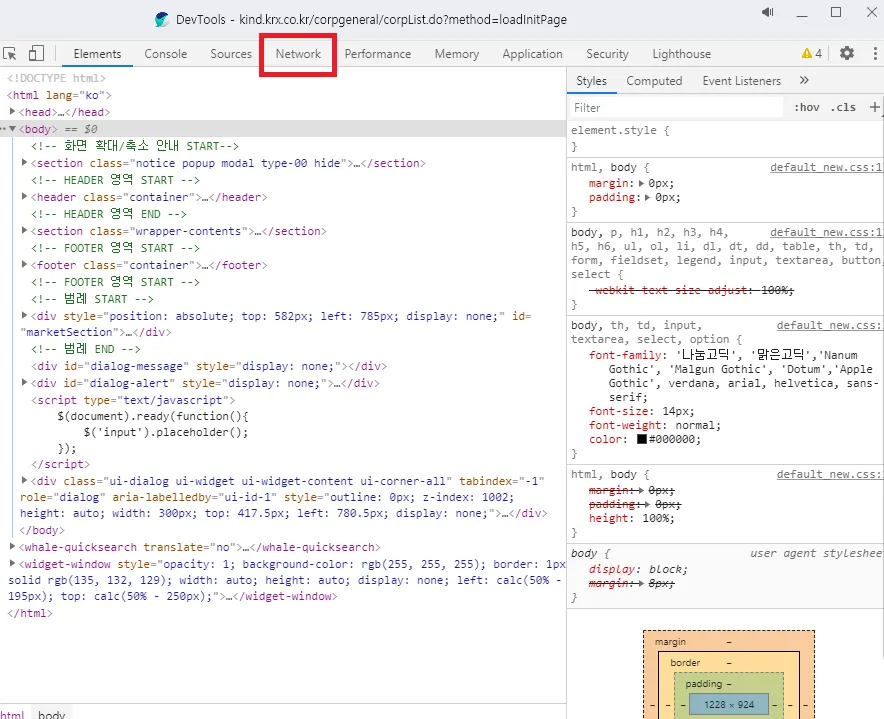Expand the widget-window element

tap(12, 563)
